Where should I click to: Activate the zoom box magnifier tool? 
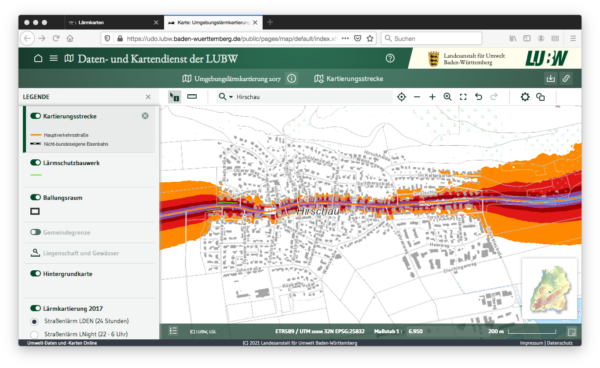447,97
